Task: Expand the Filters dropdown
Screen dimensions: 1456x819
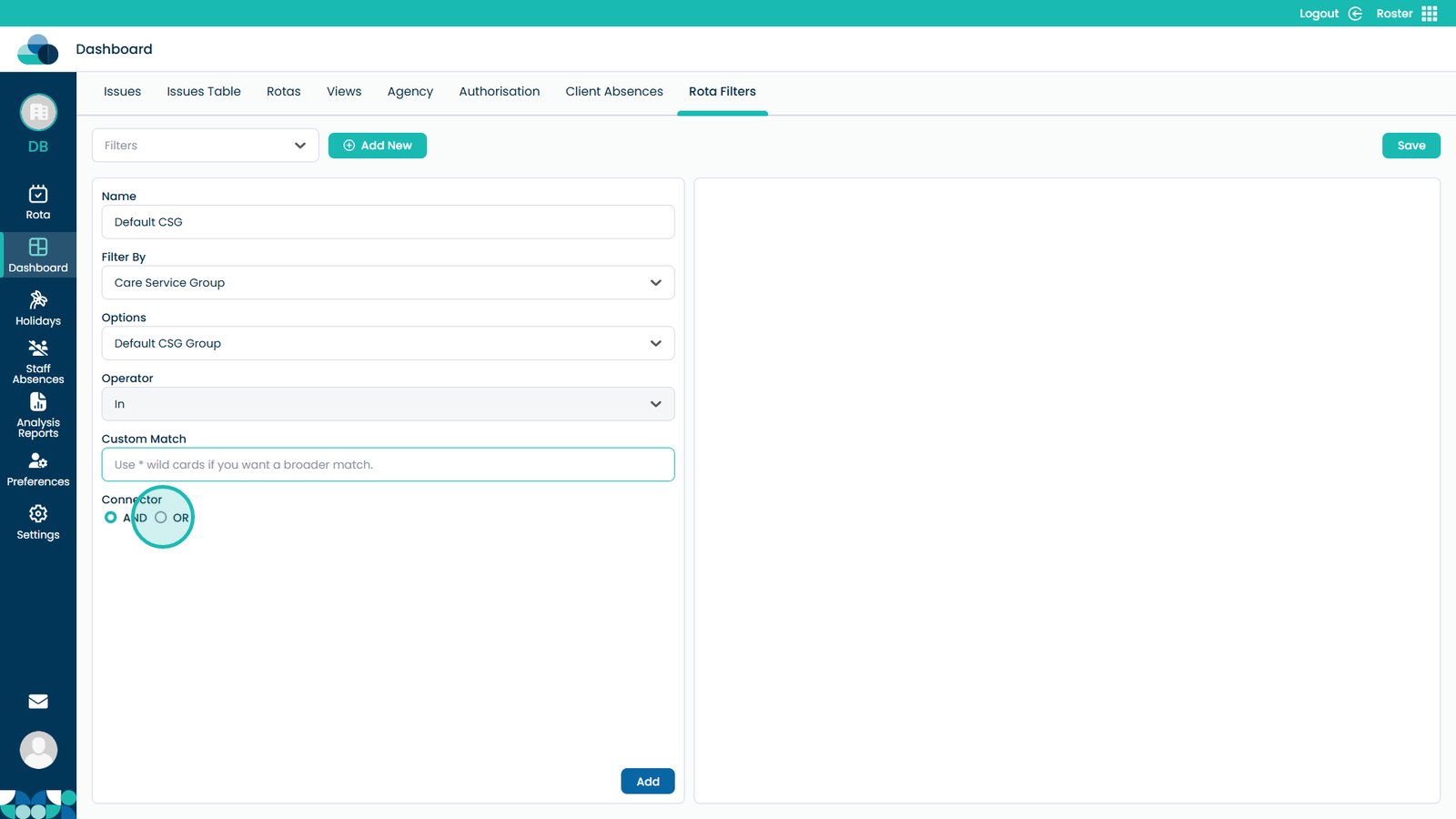Action: coord(205,146)
